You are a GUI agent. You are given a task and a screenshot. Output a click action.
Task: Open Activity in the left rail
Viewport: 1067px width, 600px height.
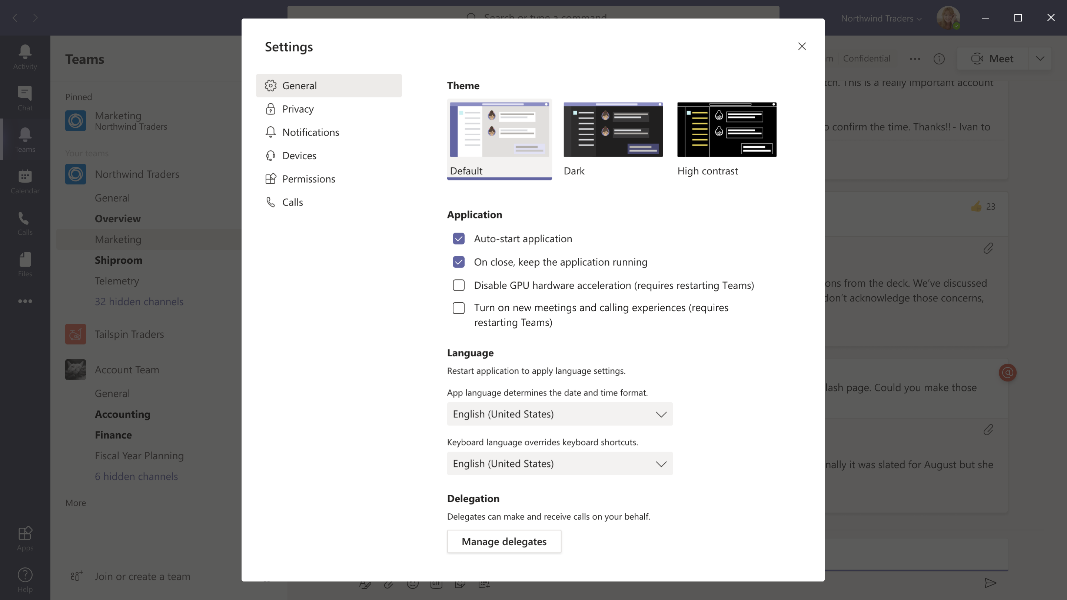tap(25, 55)
